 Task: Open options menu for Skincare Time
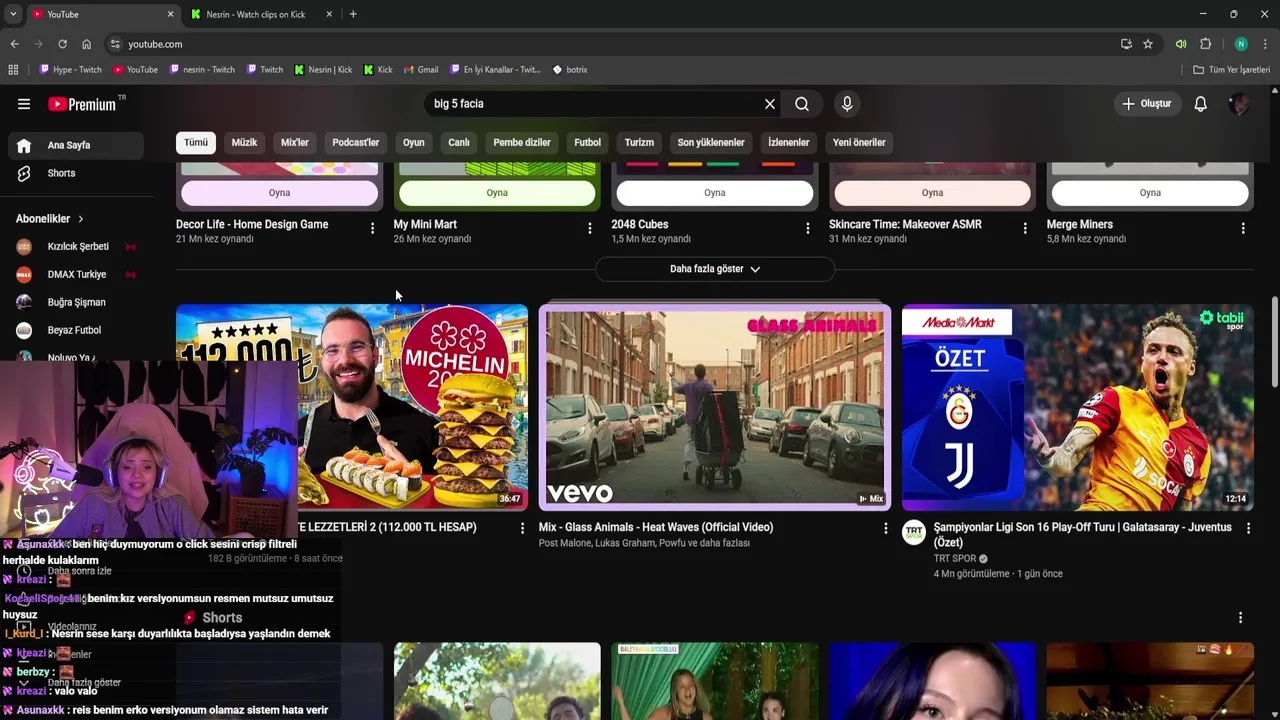1025,229
